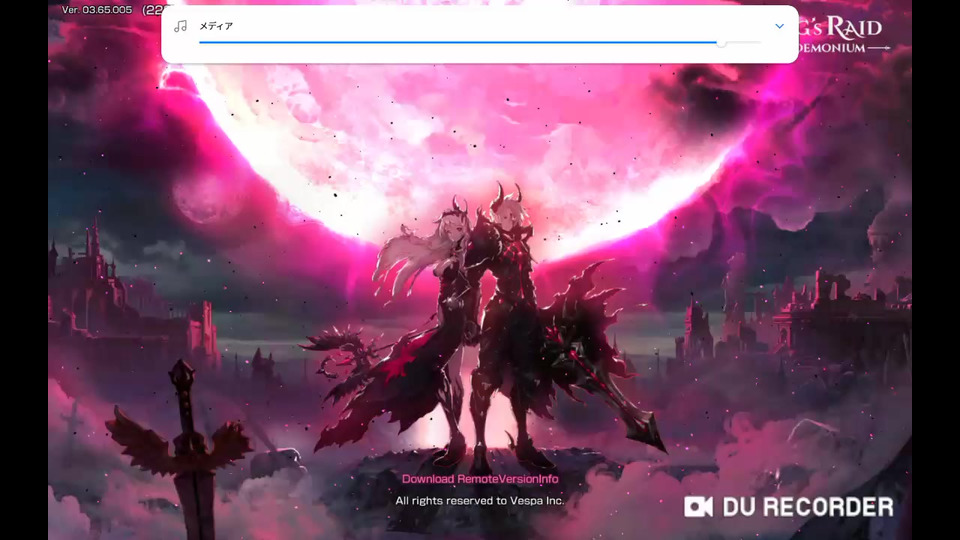Click the メディア label
Screen dimensions: 960x540
pyautogui.click(x=216, y=26)
